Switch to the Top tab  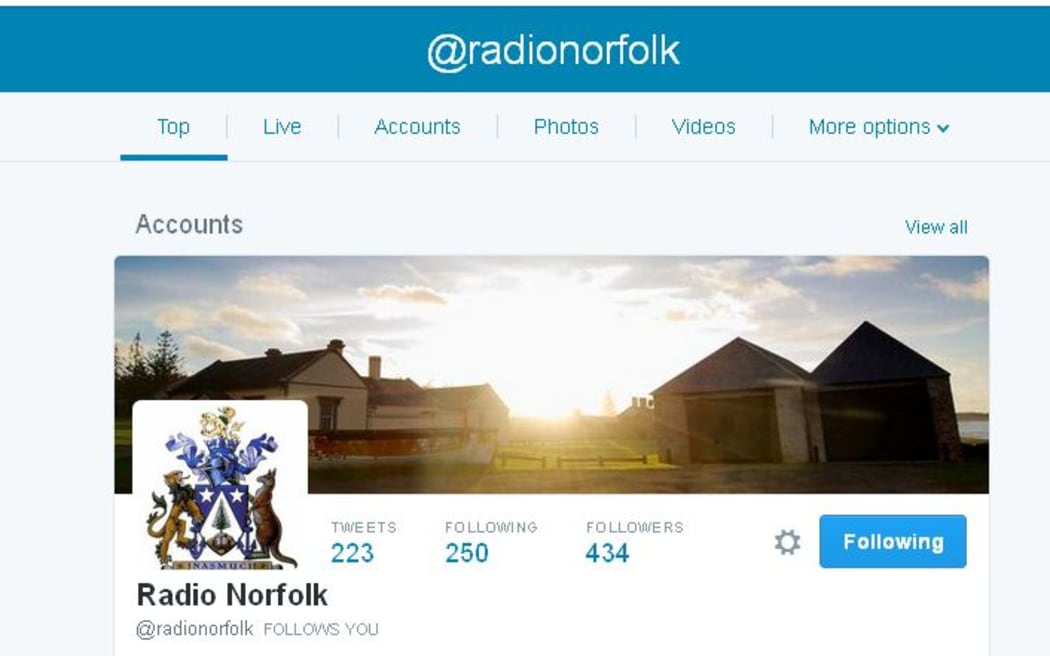pyautogui.click(x=173, y=127)
